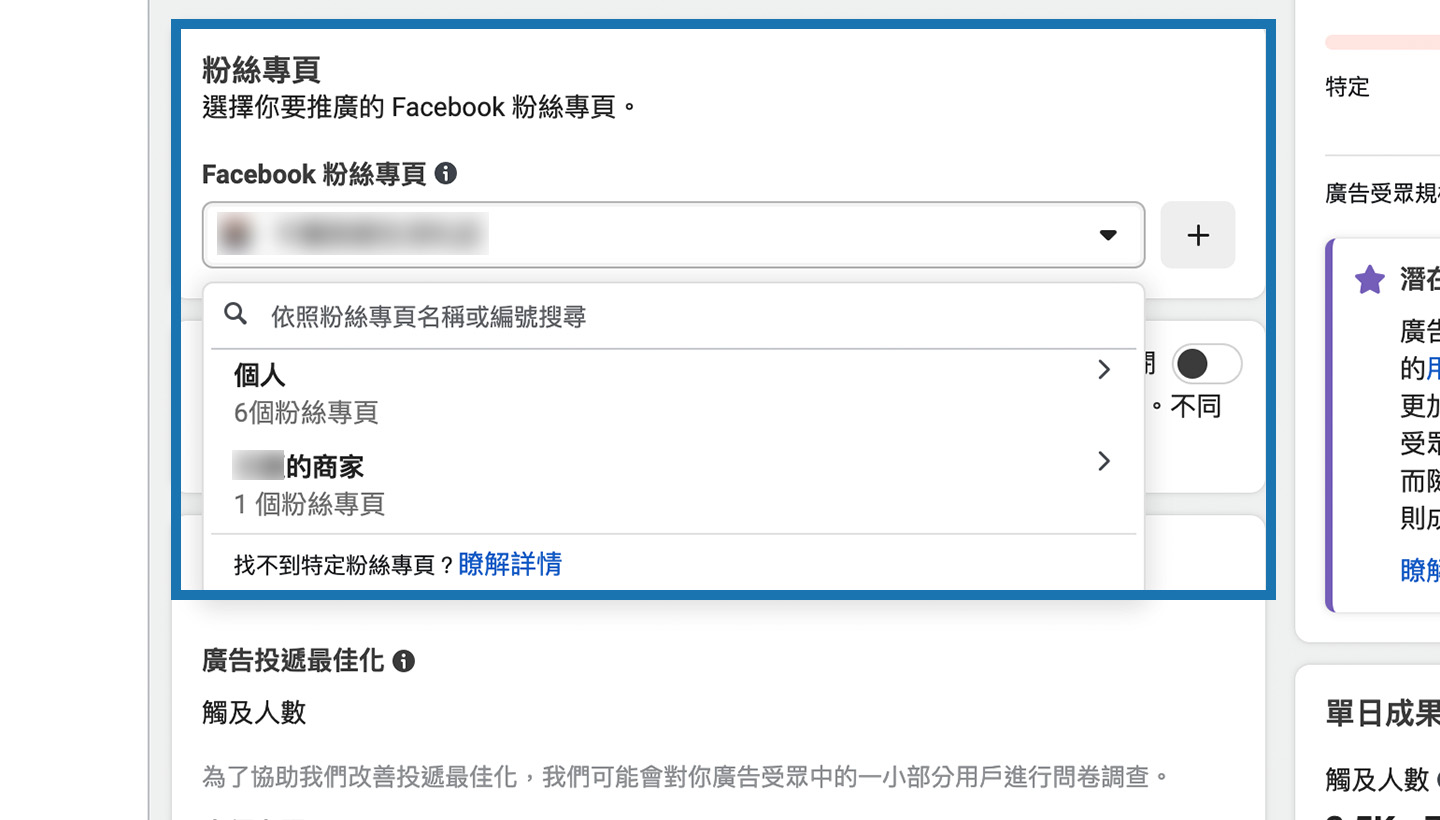Click the blurred page avatar in the selector
The width and height of the screenshot is (1440, 820).
tap(236, 235)
